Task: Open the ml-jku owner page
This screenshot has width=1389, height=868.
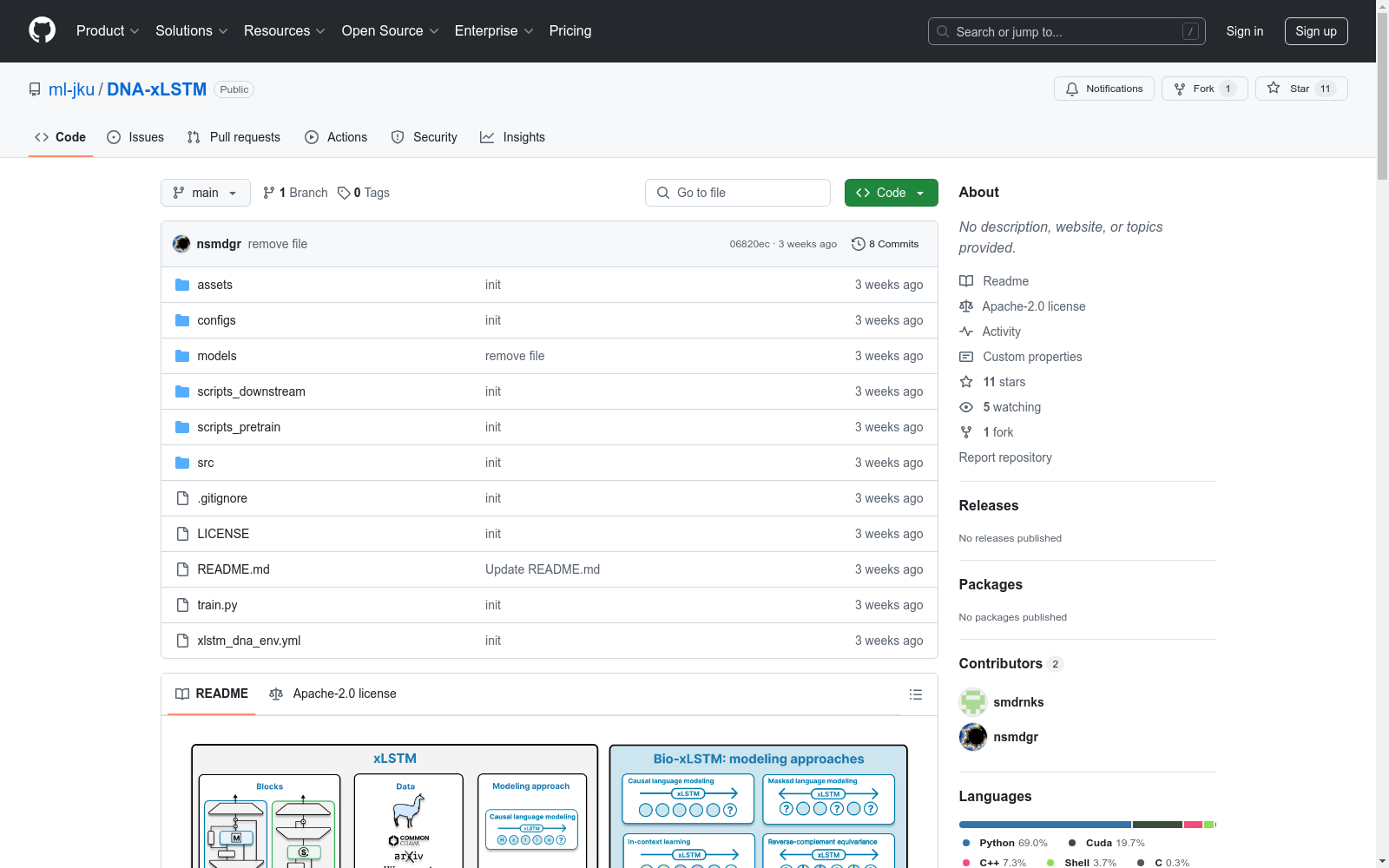Action: 71,89
